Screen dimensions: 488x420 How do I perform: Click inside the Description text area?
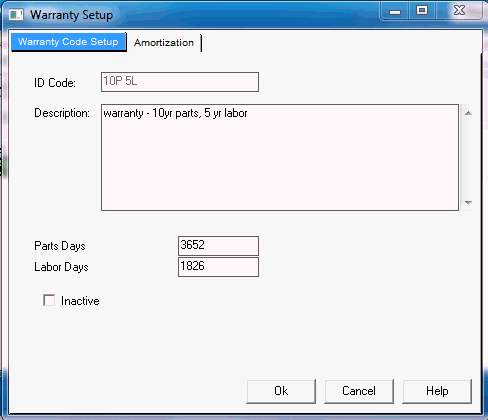click(280, 157)
